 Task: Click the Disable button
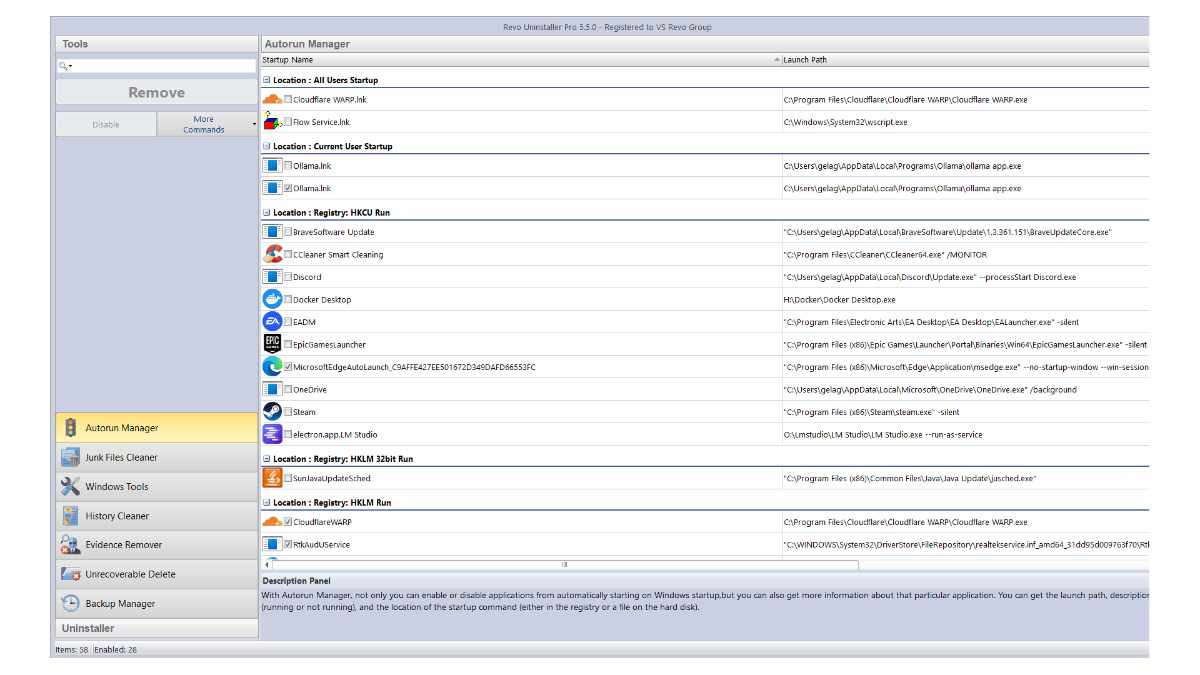pos(106,124)
